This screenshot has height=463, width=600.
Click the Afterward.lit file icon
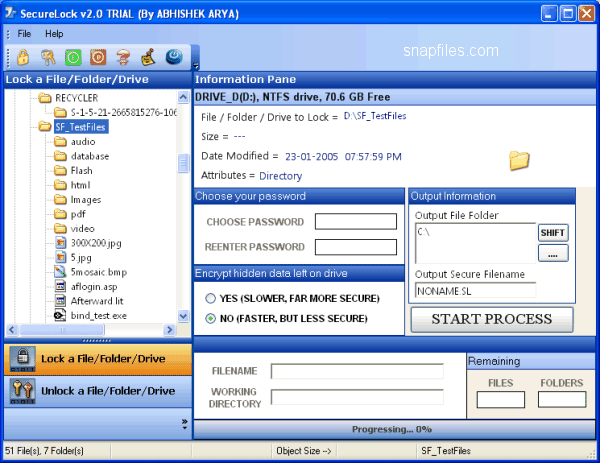coord(60,301)
